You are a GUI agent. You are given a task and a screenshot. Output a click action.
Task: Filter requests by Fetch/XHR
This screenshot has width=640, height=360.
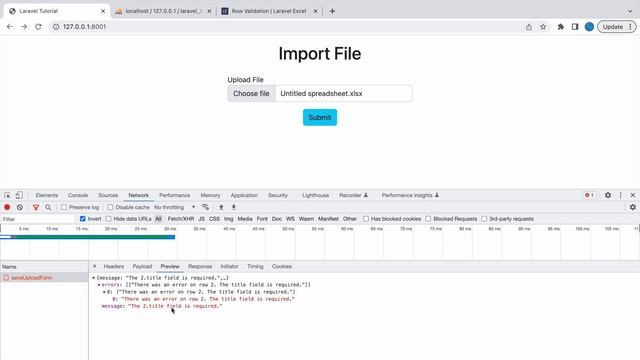coord(181,219)
